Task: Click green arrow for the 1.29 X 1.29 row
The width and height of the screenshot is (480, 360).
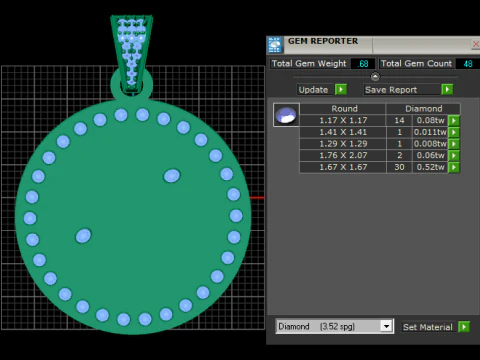Action: tap(454, 144)
